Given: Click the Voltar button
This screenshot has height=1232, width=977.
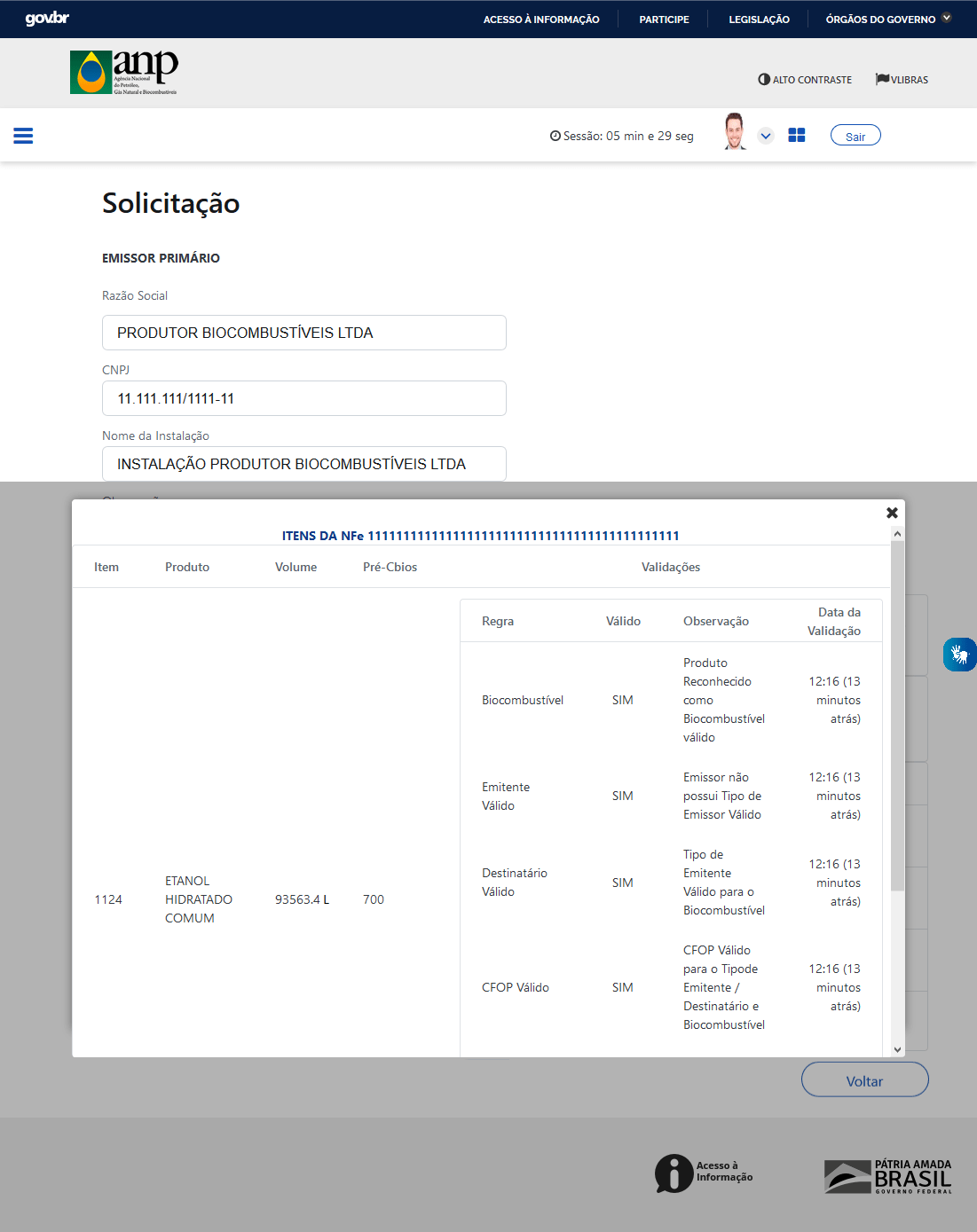Looking at the screenshot, I should (x=864, y=1080).
